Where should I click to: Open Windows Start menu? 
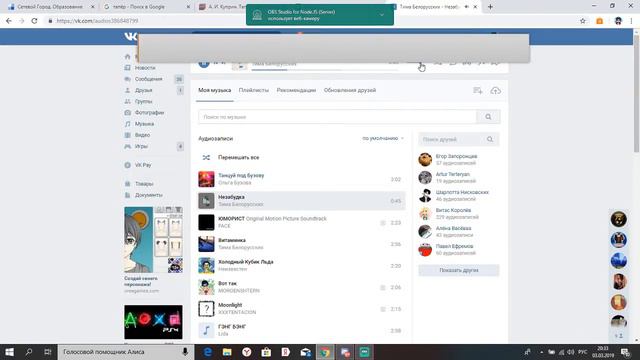click(x=9, y=352)
